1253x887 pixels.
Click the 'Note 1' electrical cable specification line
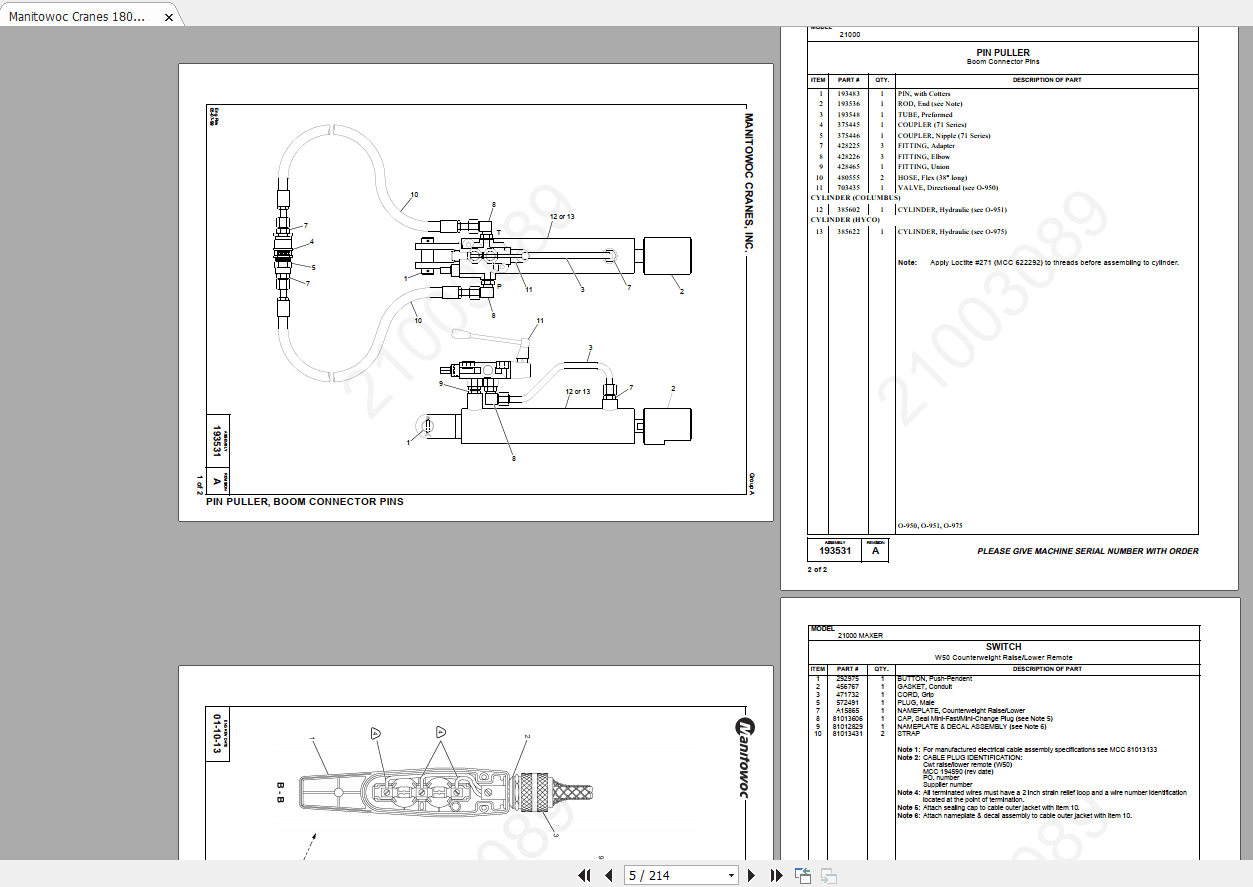[x=1027, y=750]
